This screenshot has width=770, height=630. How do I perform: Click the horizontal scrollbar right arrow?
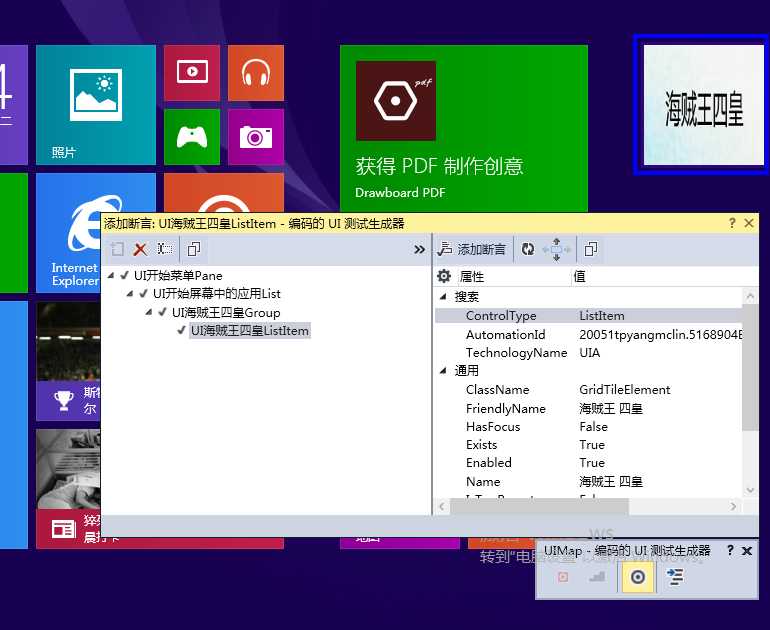point(733,506)
